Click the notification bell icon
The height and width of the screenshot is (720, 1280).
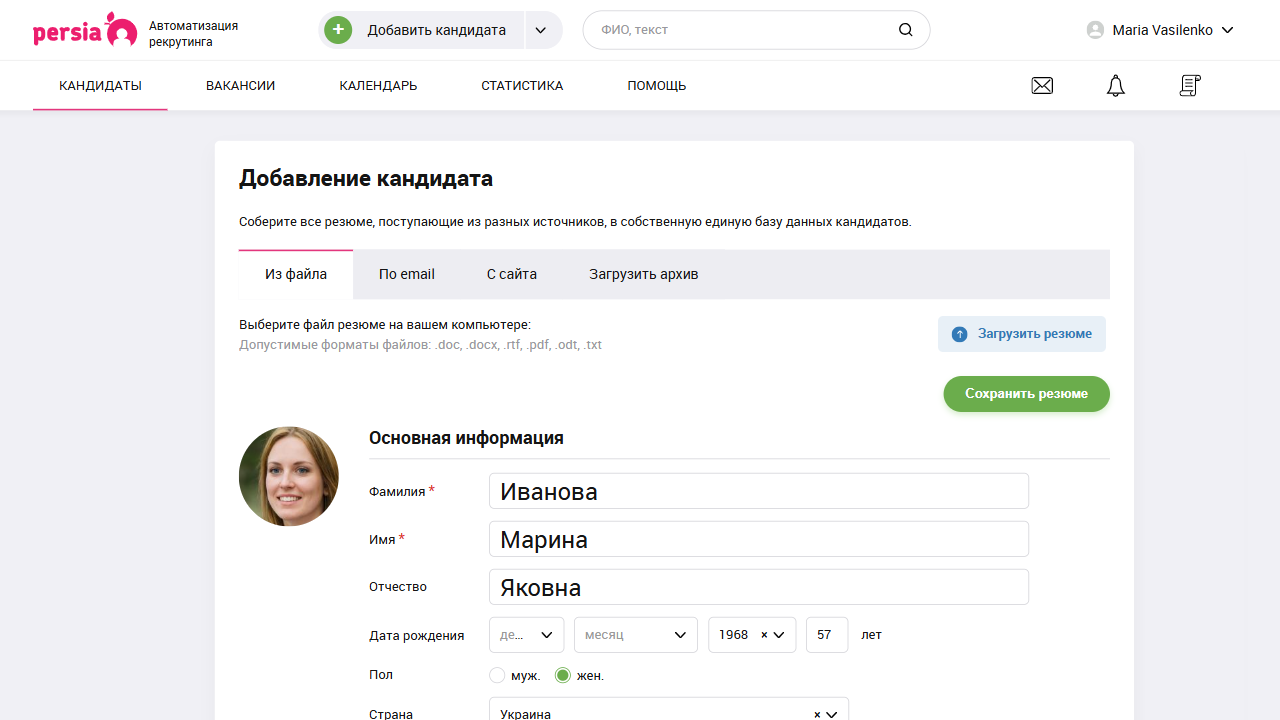tap(1115, 85)
